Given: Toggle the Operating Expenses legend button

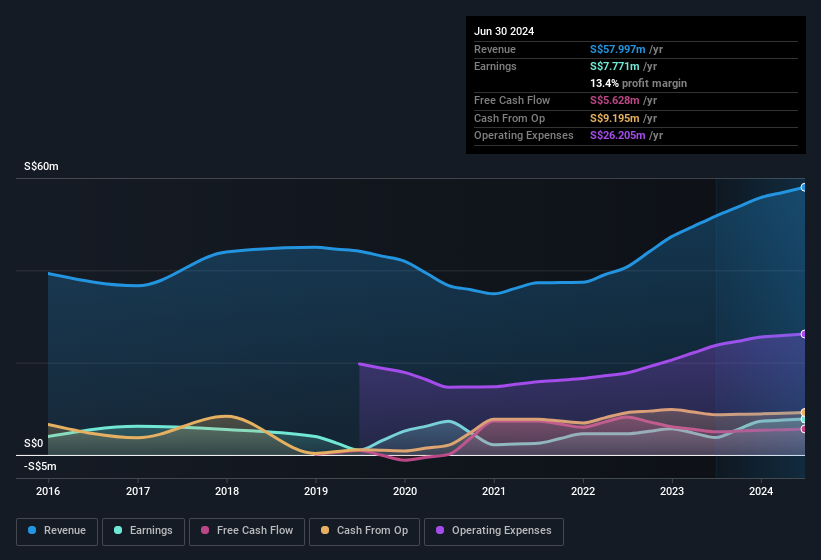Looking at the screenshot, I should pos(494,531).
